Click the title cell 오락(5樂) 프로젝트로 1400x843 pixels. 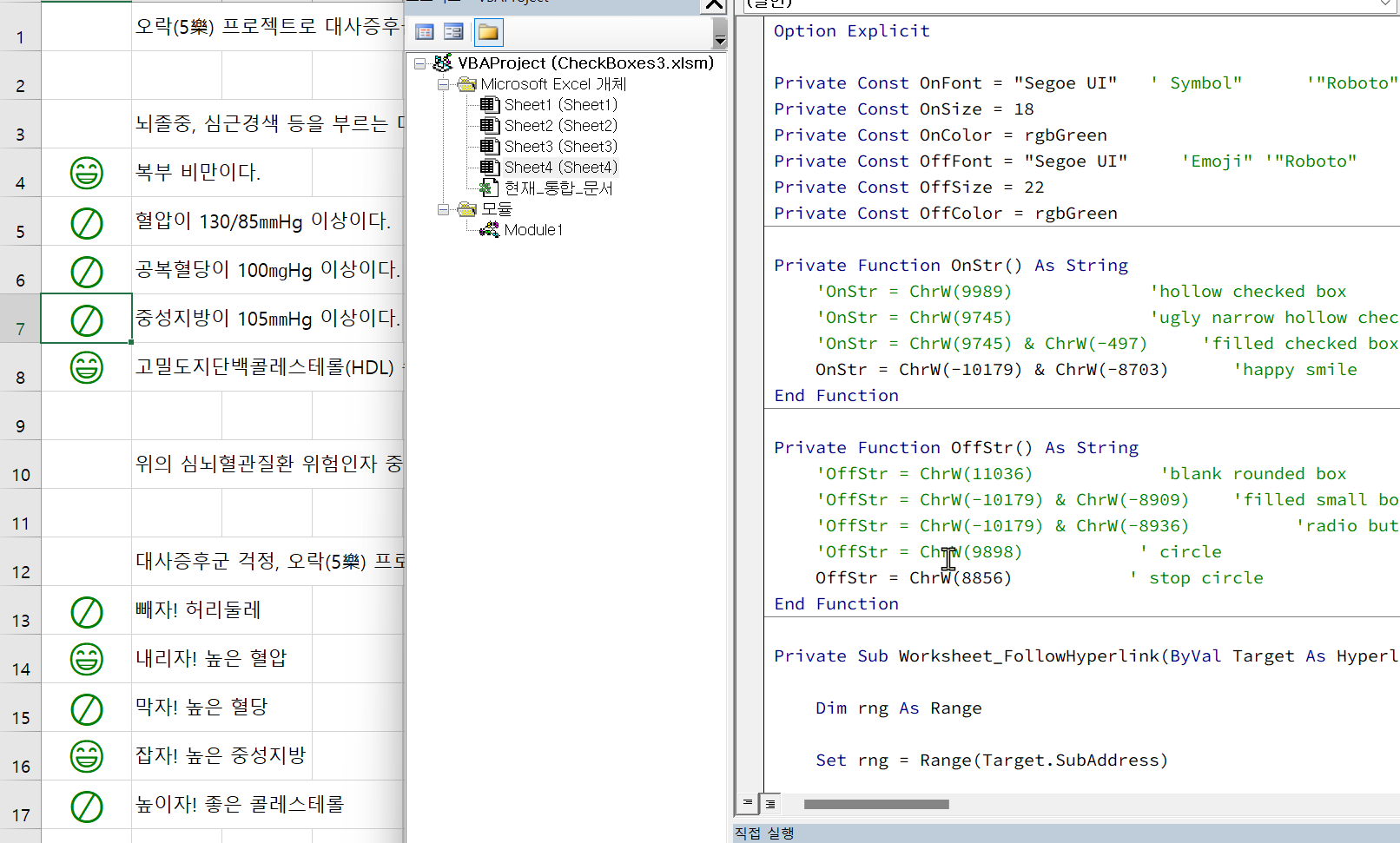click(267, 26)
